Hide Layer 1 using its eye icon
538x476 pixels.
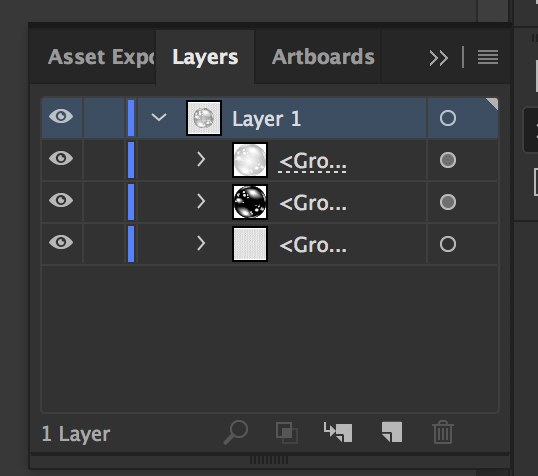61,116
